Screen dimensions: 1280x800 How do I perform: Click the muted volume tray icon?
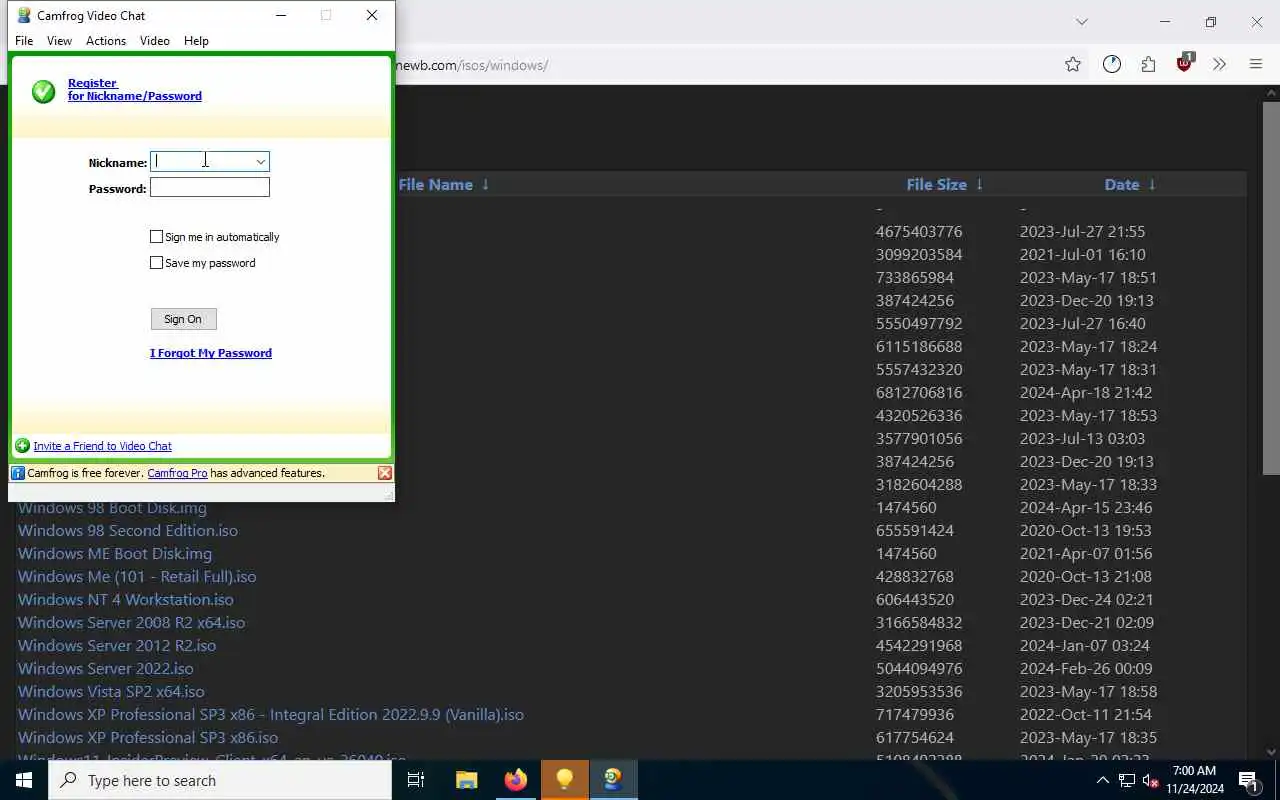coord(1150,780)
